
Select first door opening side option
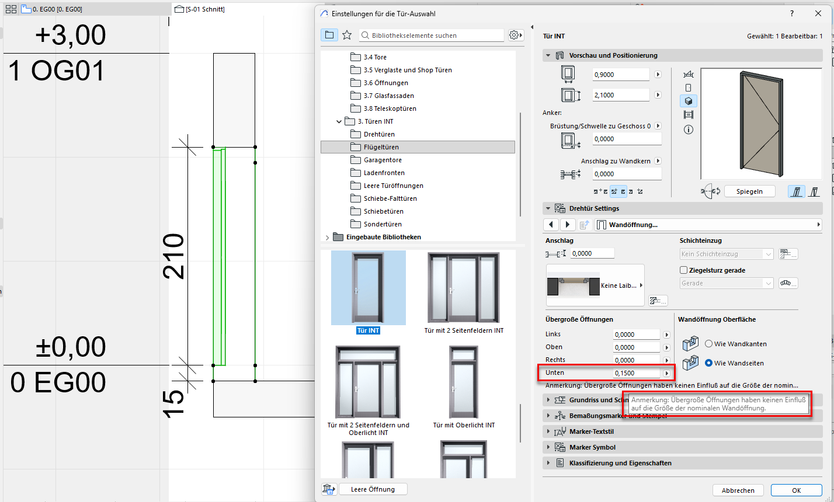coord(796,191)
